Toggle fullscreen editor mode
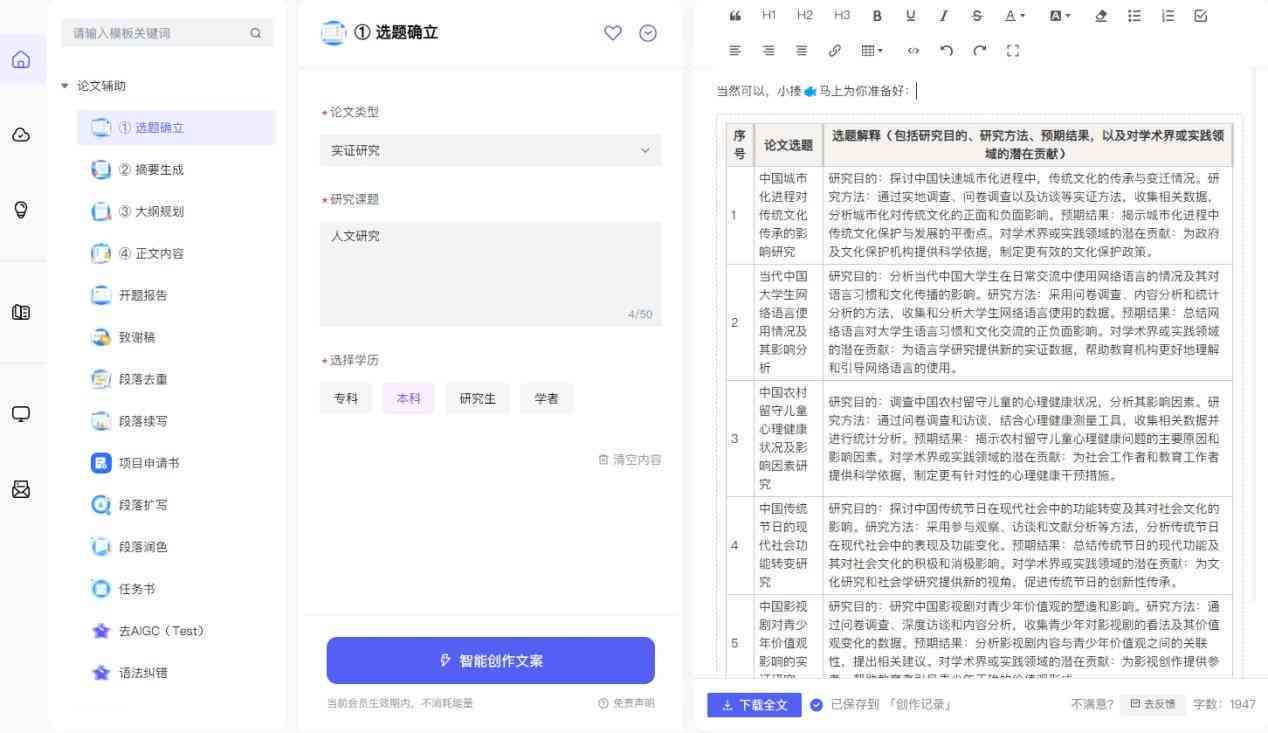This screenshot has width=1268, height=733. coord(1012,50)
